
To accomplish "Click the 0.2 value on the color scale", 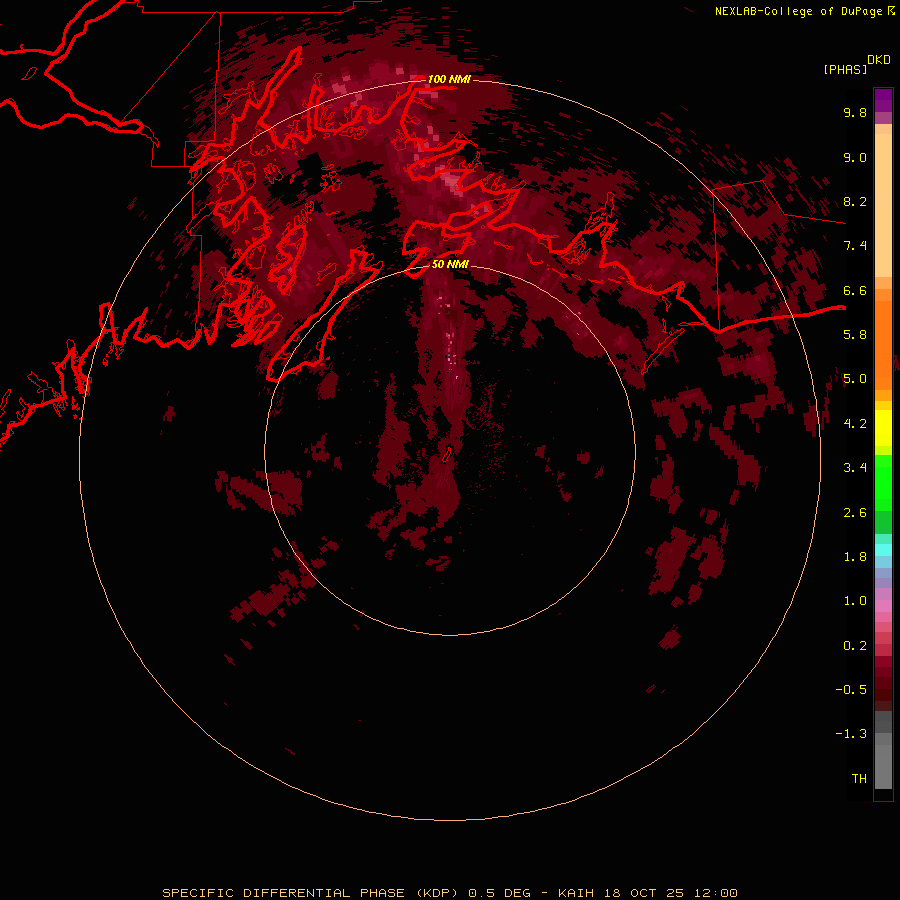I will [x=855, y=646].
